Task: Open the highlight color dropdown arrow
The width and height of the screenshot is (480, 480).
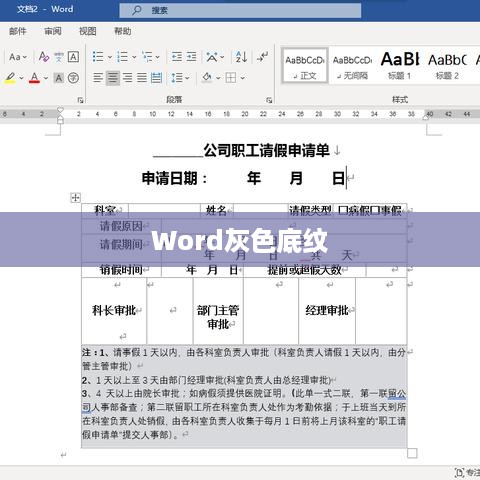Action: point(22,78)
